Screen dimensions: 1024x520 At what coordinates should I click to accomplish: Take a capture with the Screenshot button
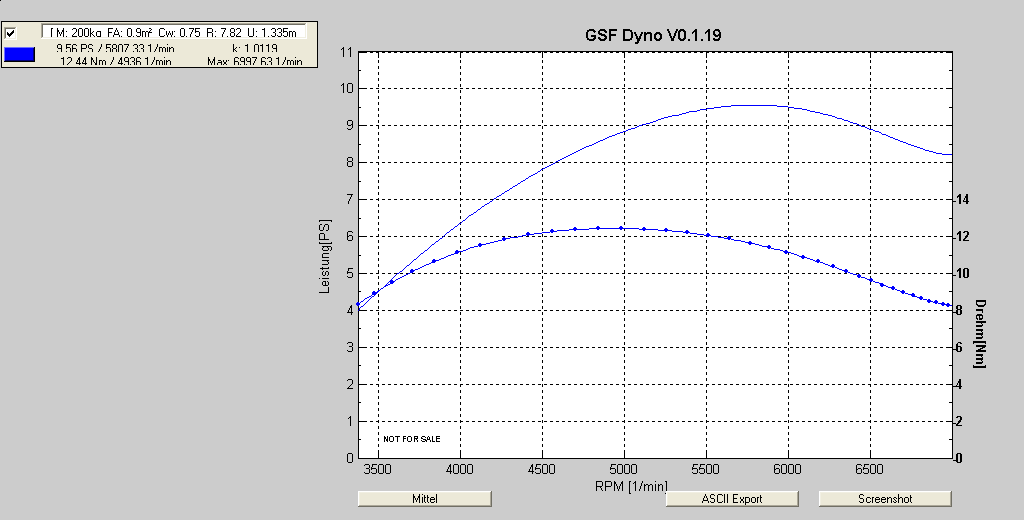(x=884, y=498)
